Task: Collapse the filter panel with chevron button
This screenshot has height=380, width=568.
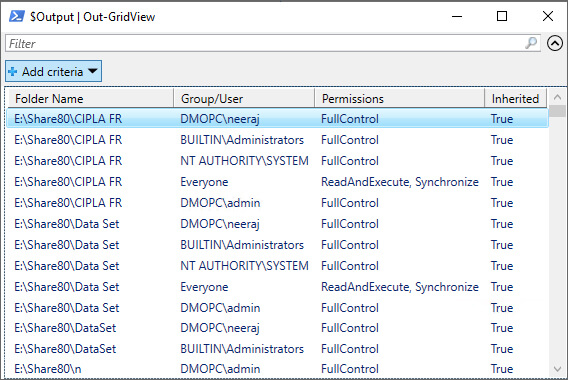Action: pyautogui.click(x=555, y=43)
